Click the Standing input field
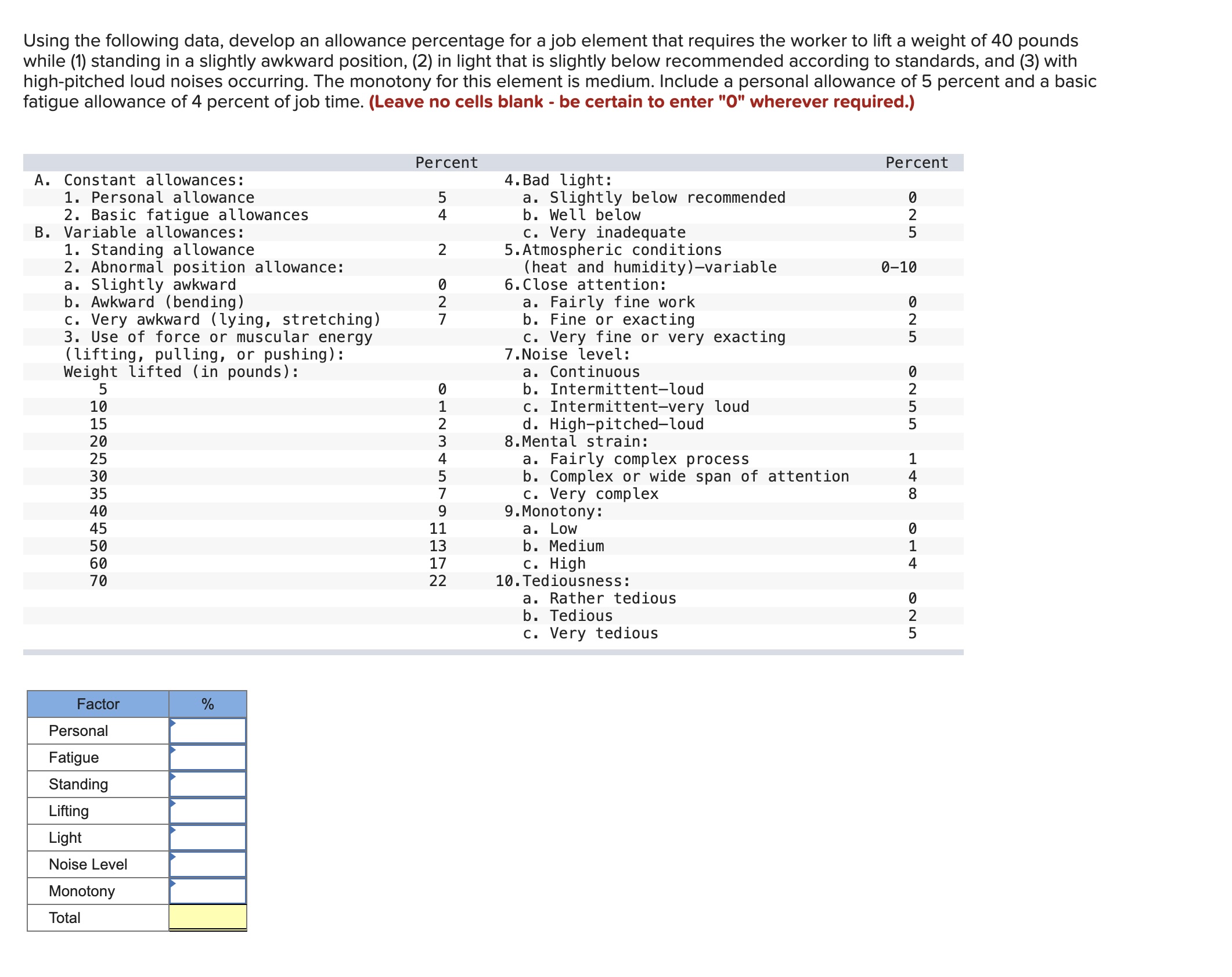Viewport: 1232px width, 977px height. 207,784
